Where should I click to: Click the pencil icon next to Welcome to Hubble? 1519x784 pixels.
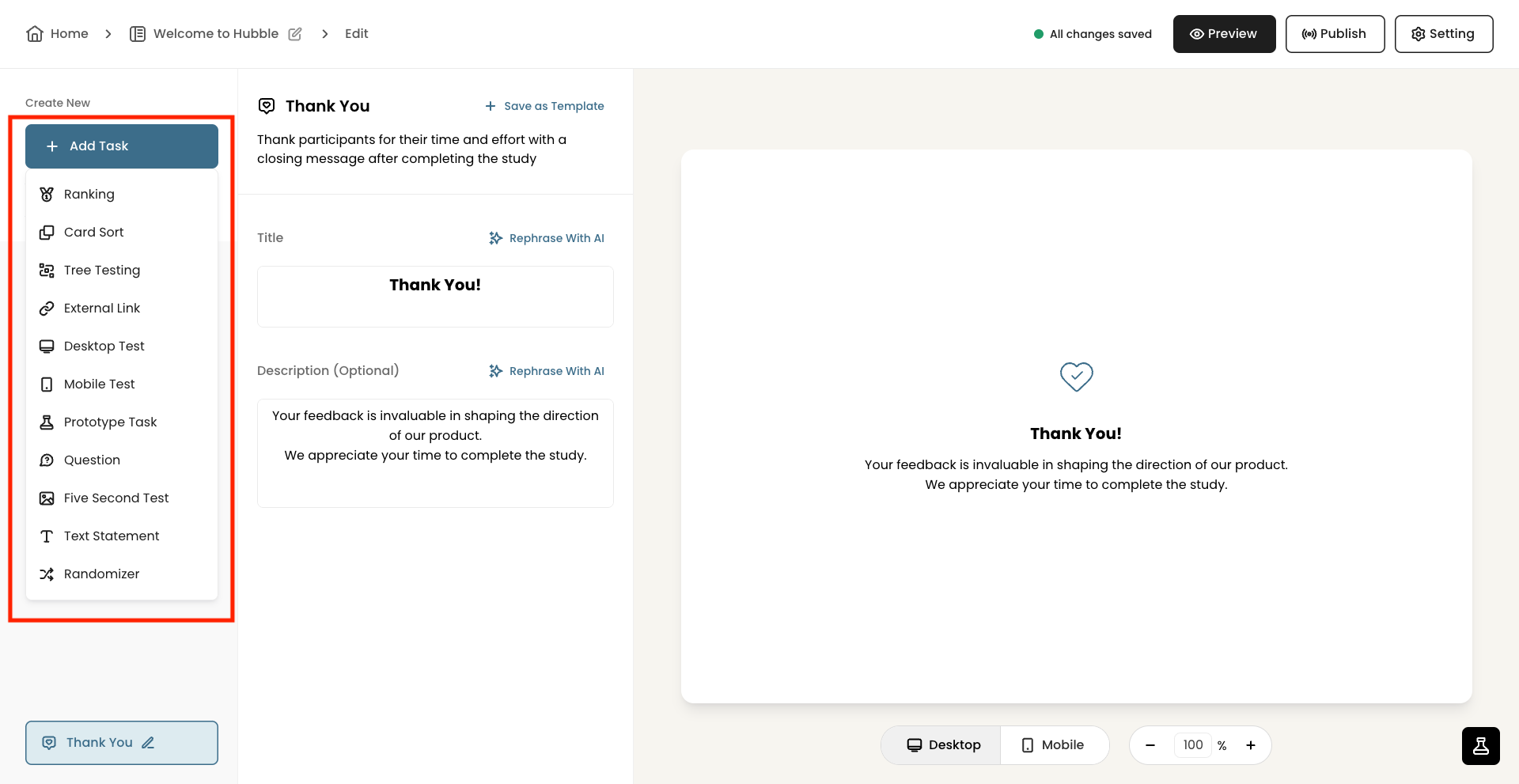295,34
